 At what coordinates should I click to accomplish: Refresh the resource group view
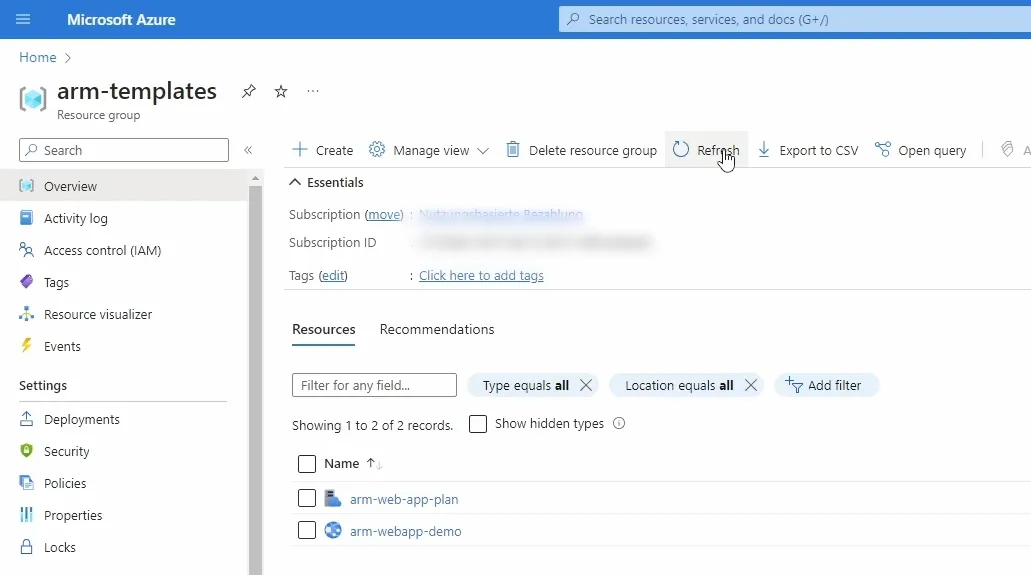[706, 150]
